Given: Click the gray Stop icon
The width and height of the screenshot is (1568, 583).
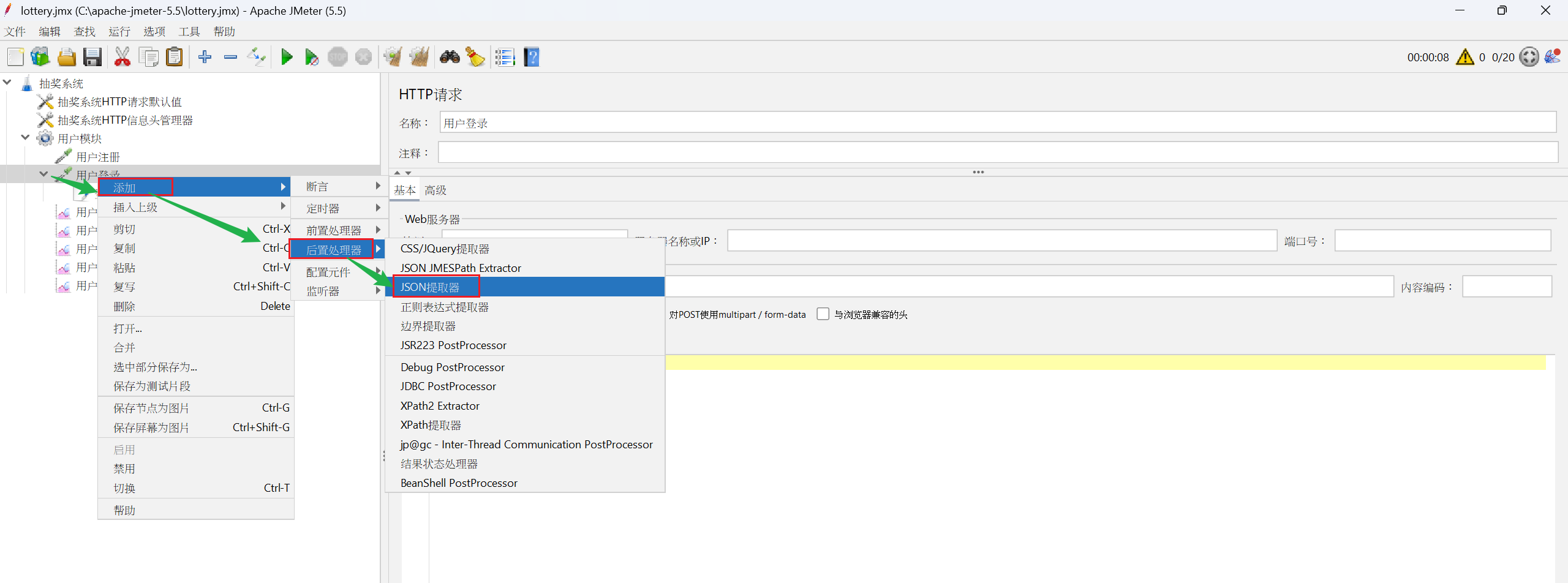Looking at the screenshot, I should tap(337, 57).
